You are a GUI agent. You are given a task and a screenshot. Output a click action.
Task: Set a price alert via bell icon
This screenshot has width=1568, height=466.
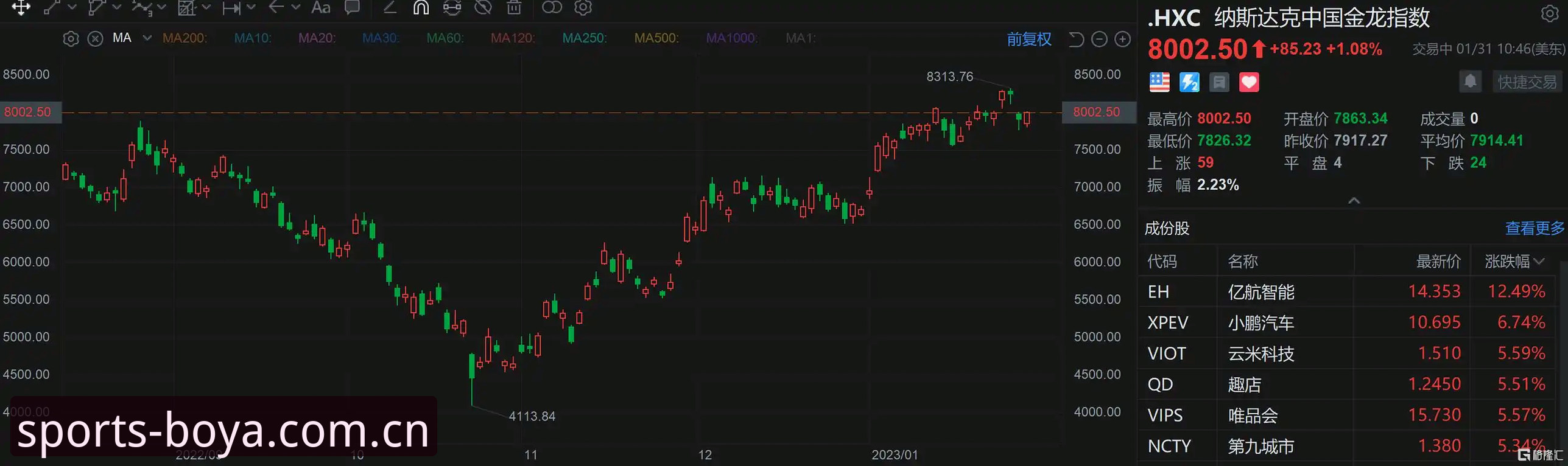tap(1470, 82)
